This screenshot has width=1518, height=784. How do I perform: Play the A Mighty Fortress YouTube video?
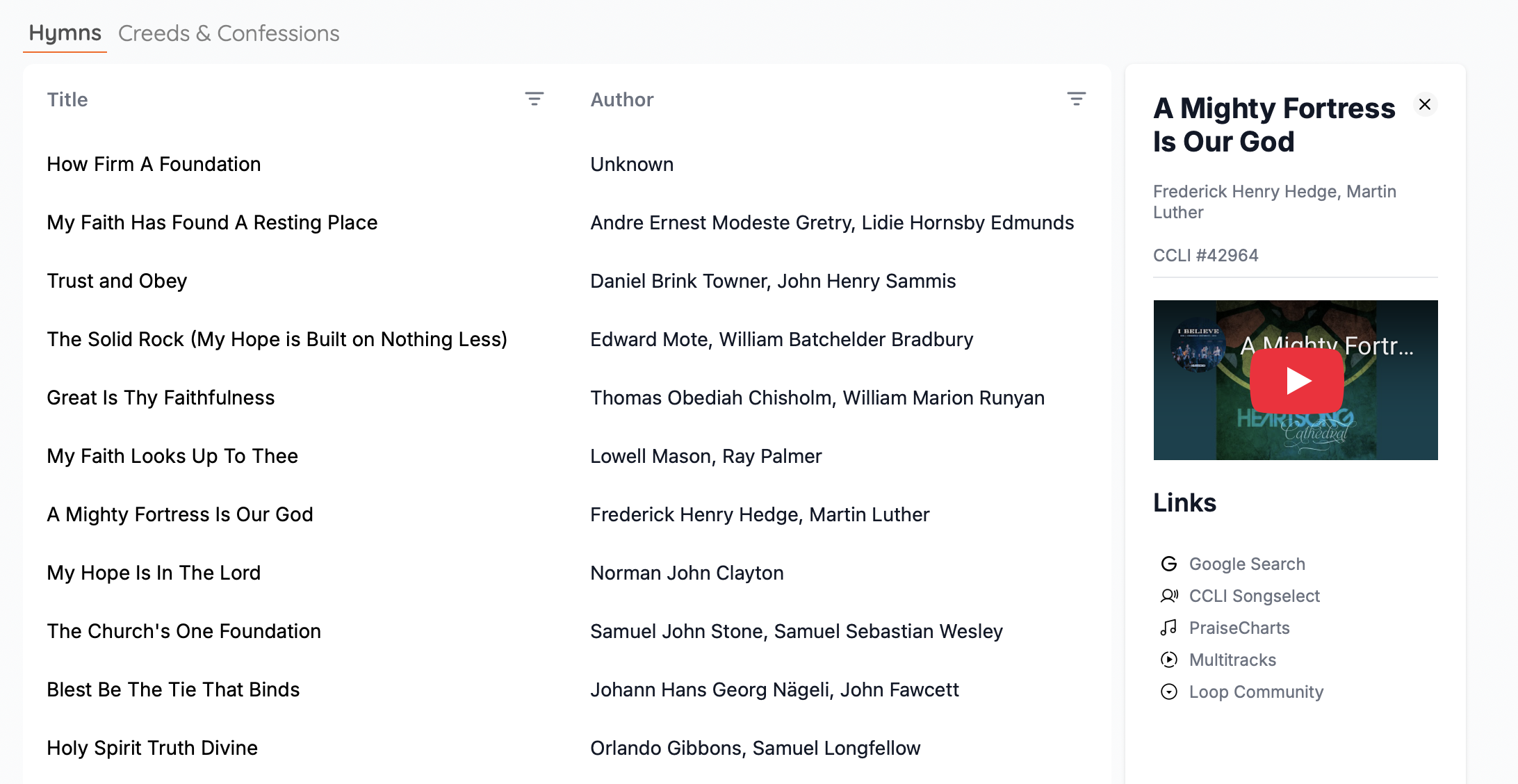(1296, 381)
